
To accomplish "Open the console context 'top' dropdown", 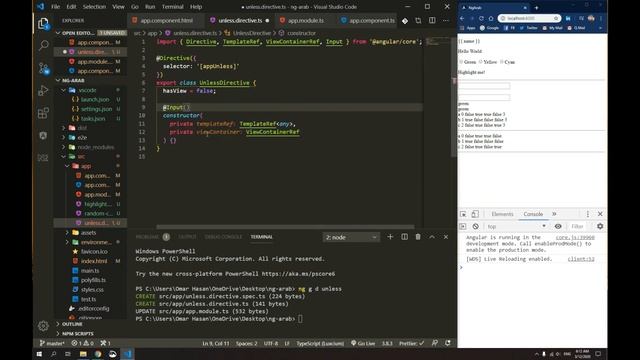I will point(516,226).
